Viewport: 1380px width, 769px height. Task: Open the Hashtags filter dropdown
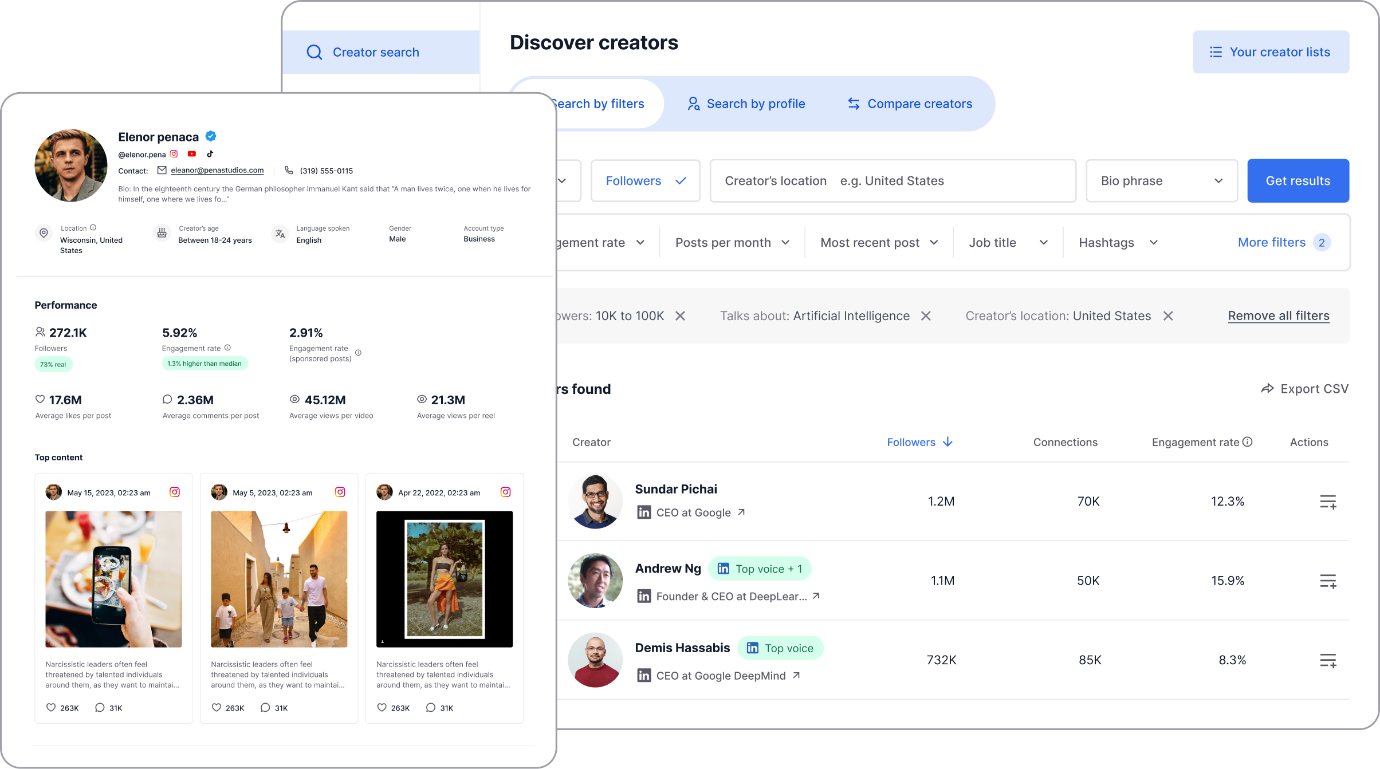point(1117,242)
